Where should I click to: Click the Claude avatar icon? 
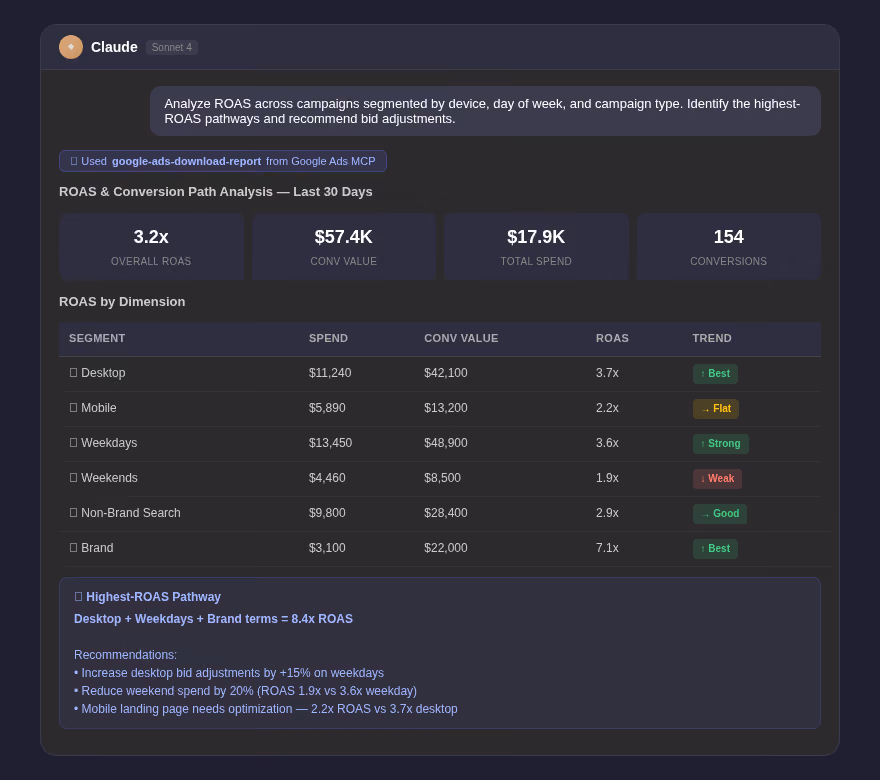click(x=71, y=47)
